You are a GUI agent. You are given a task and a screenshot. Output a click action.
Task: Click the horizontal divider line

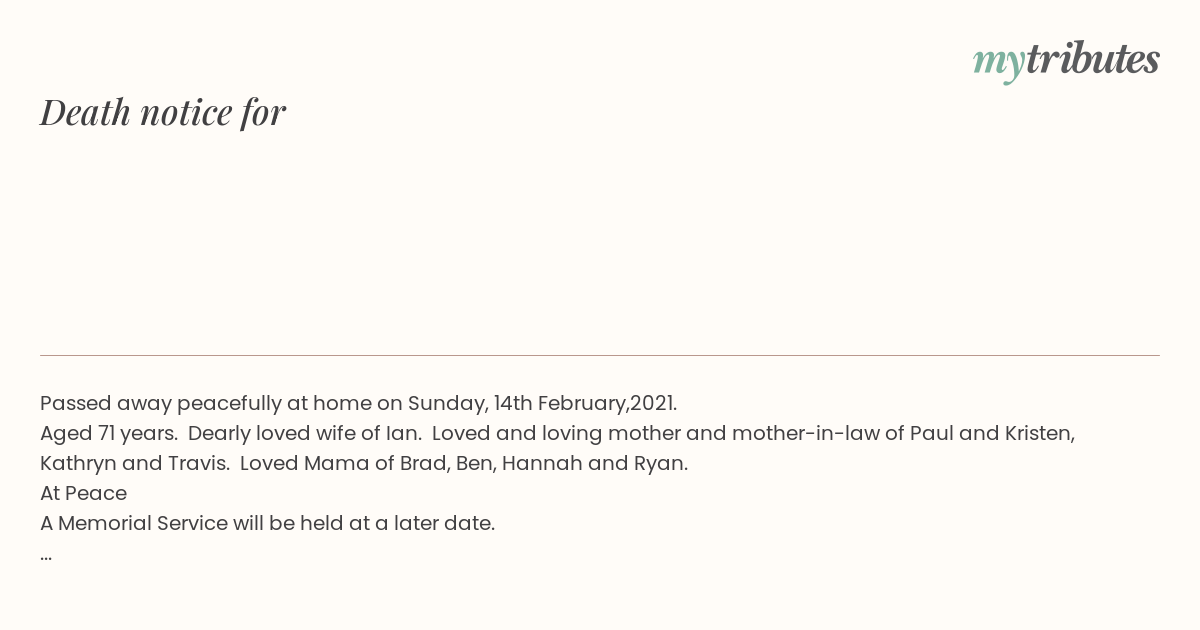pyautogui.click(x=600, y=355)
